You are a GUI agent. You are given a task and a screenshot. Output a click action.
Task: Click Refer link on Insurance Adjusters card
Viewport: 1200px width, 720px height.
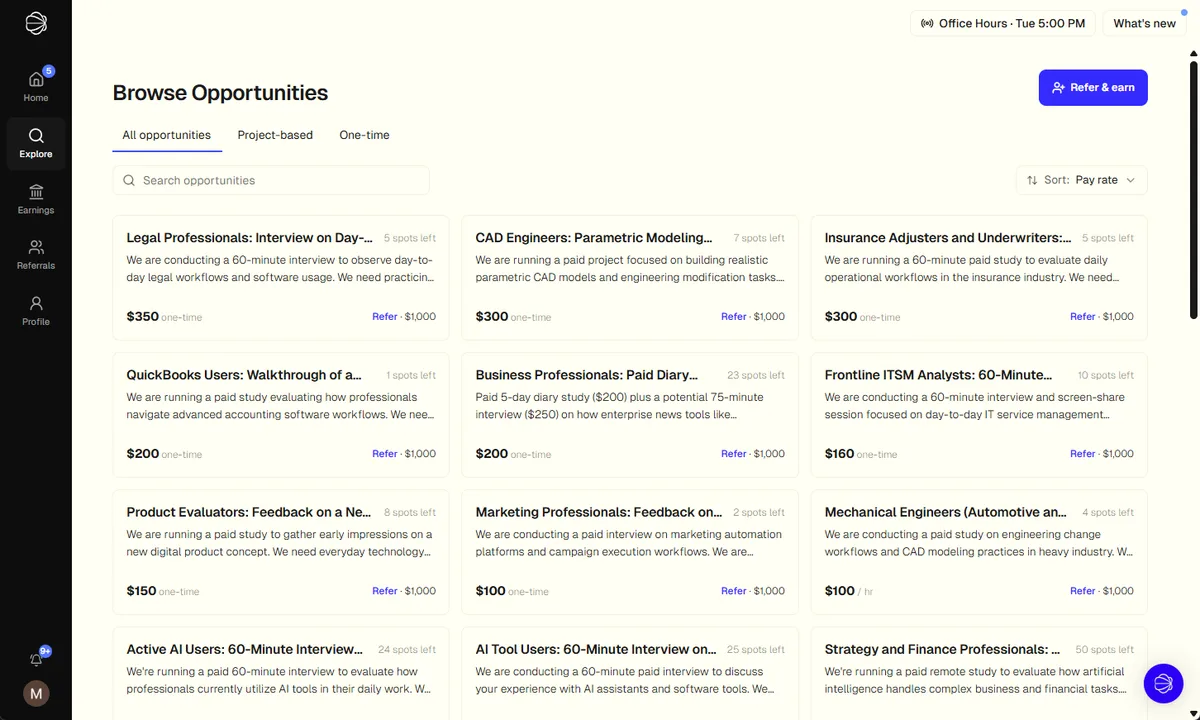(1083, 317)
